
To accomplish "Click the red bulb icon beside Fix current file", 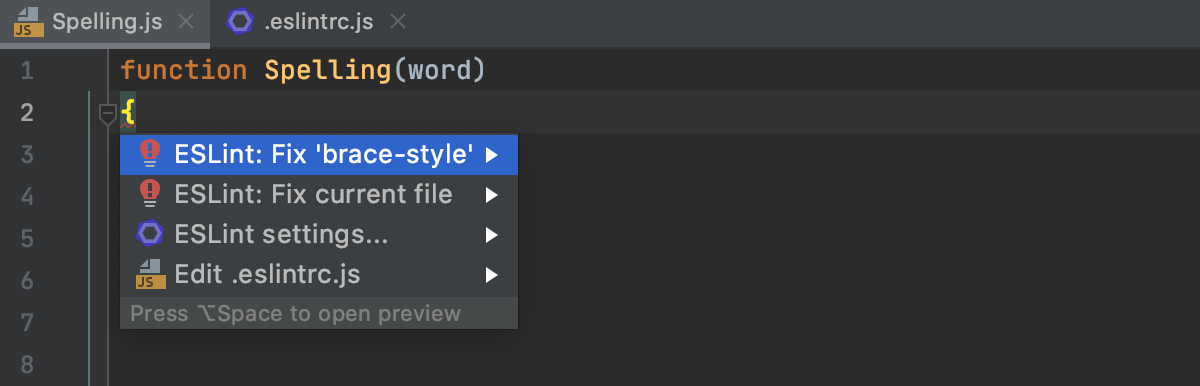I will 149,193.
